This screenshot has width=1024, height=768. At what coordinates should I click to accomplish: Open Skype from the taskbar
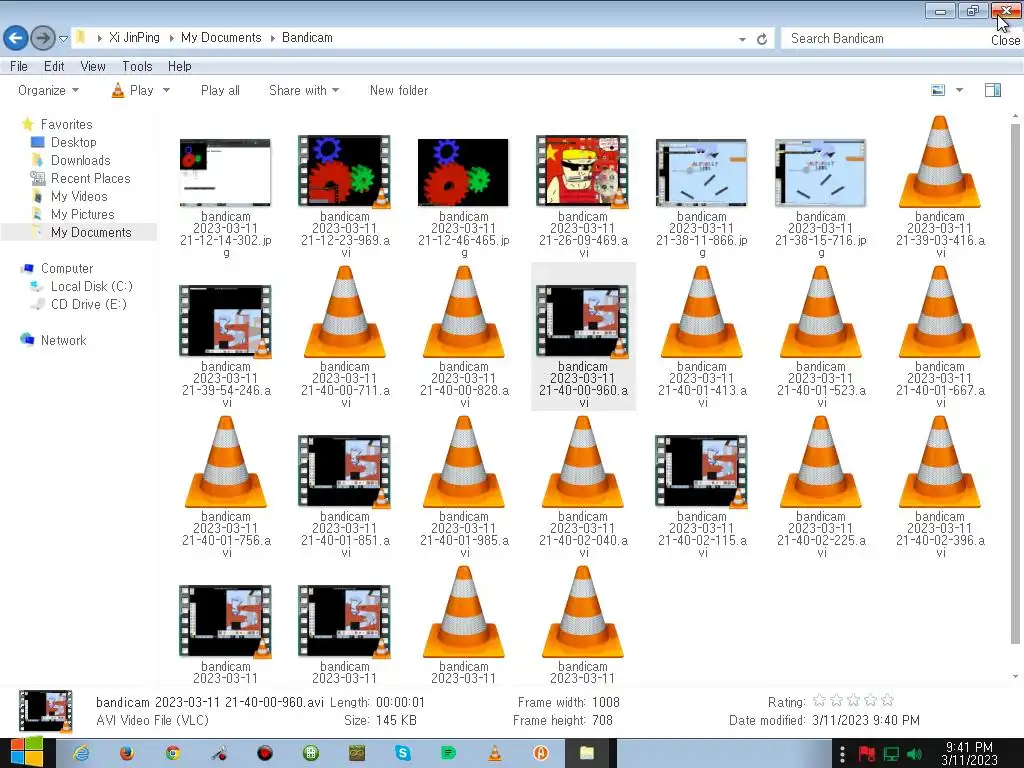[x=403, y=753]
